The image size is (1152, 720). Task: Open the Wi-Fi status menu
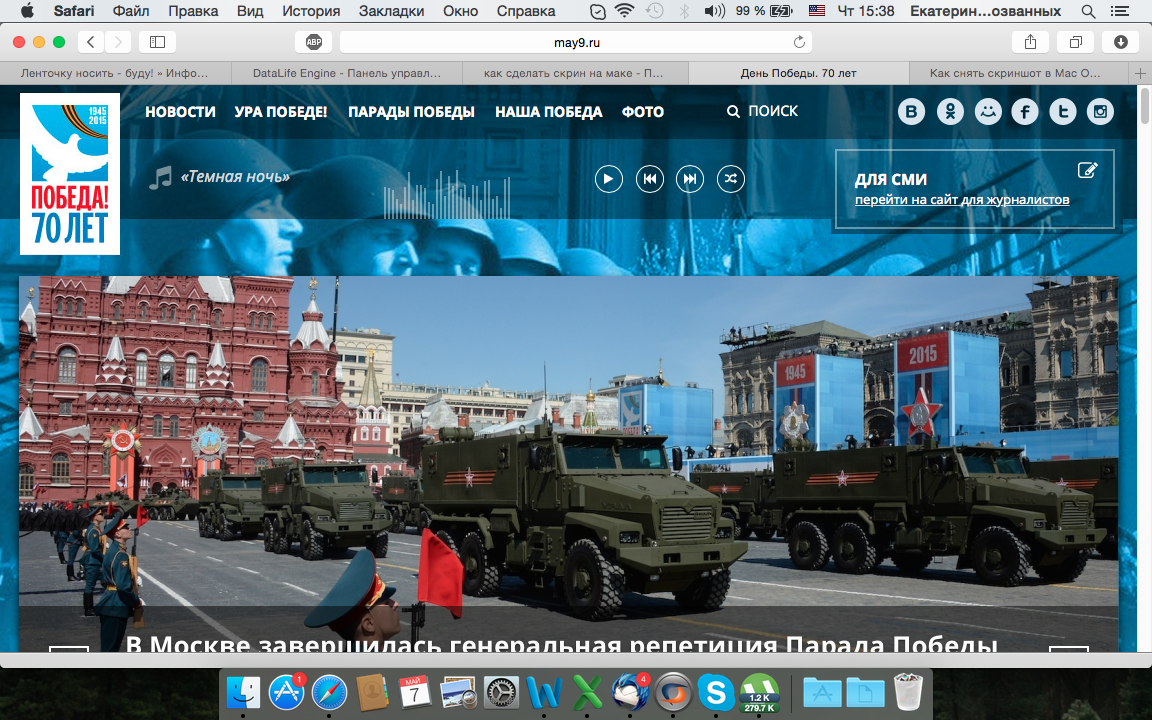point(624,12)
